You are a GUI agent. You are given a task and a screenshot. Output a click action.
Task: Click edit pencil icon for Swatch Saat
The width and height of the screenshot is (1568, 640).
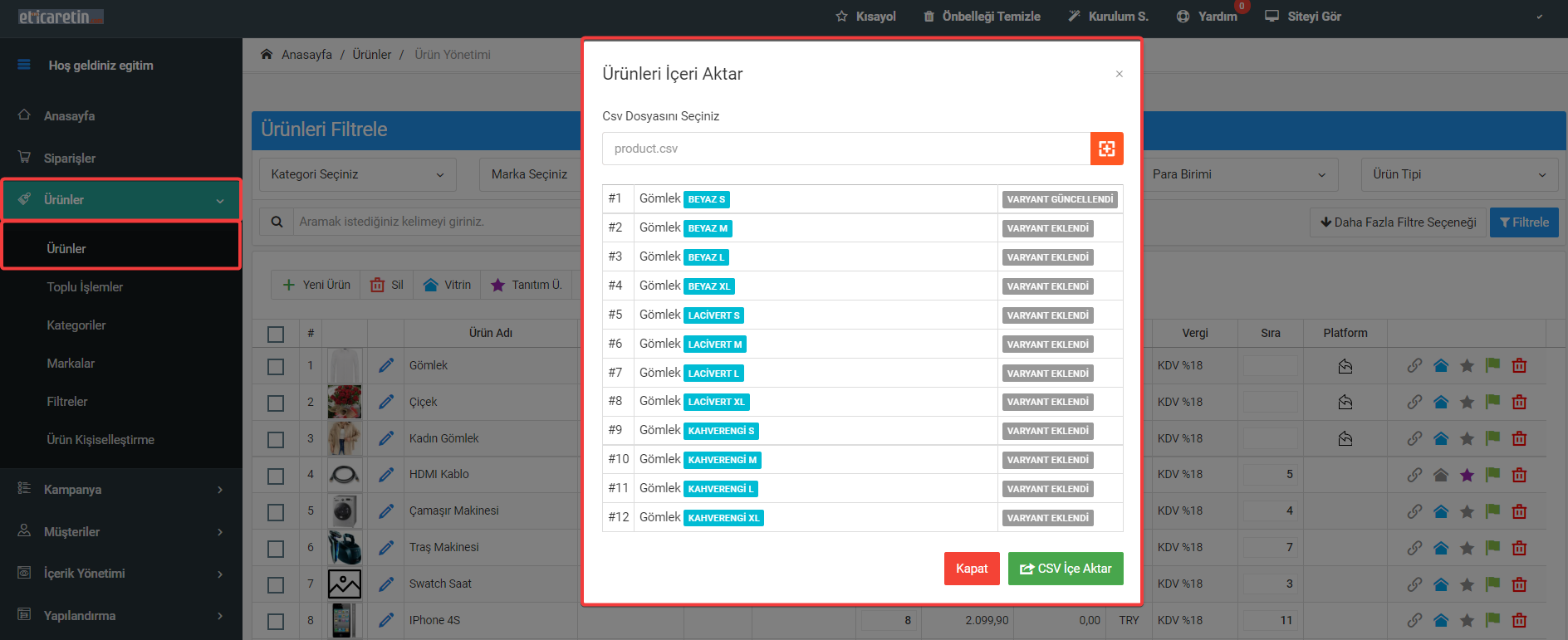(x=386, y=584)
